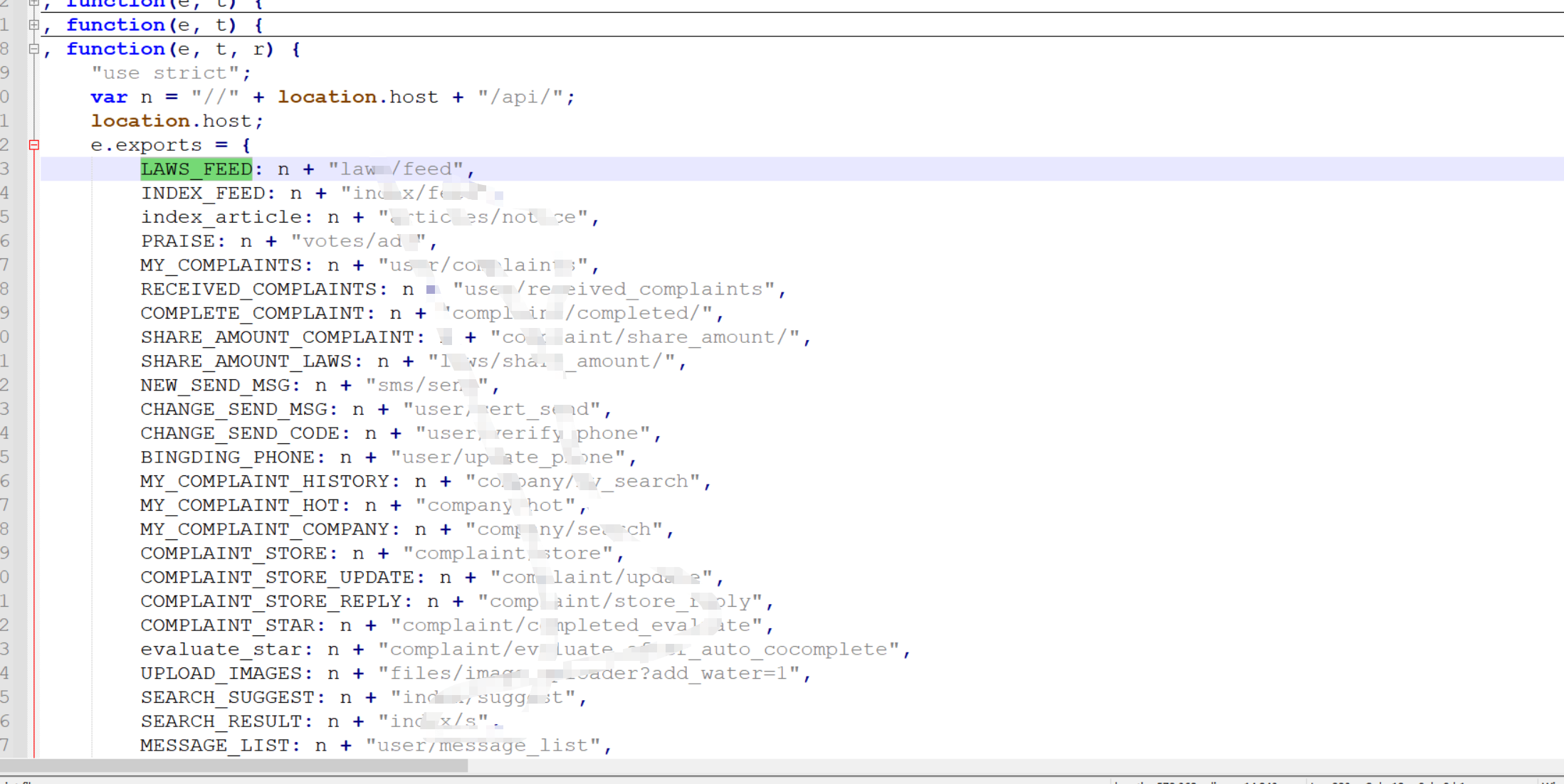Click BINGDING_PHONE property name
The image size is (1564, 784).
coord(227,457)
